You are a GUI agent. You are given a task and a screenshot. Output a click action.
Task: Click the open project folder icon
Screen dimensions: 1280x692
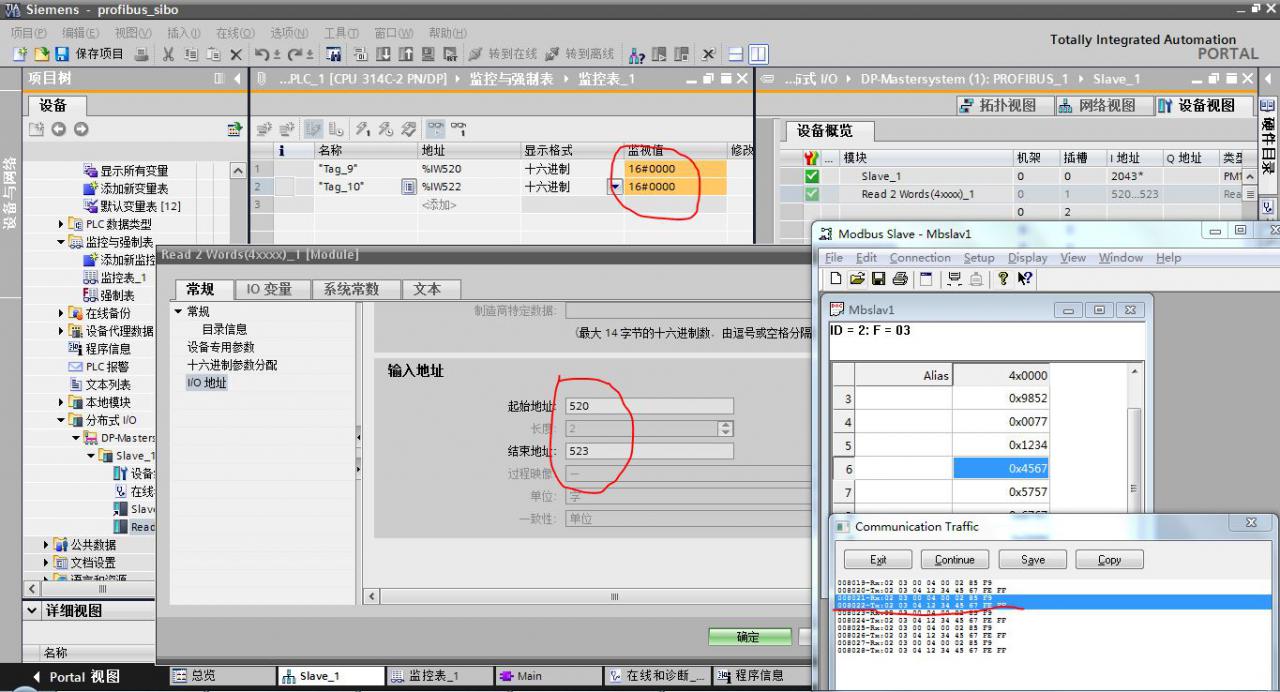(41, 54)
